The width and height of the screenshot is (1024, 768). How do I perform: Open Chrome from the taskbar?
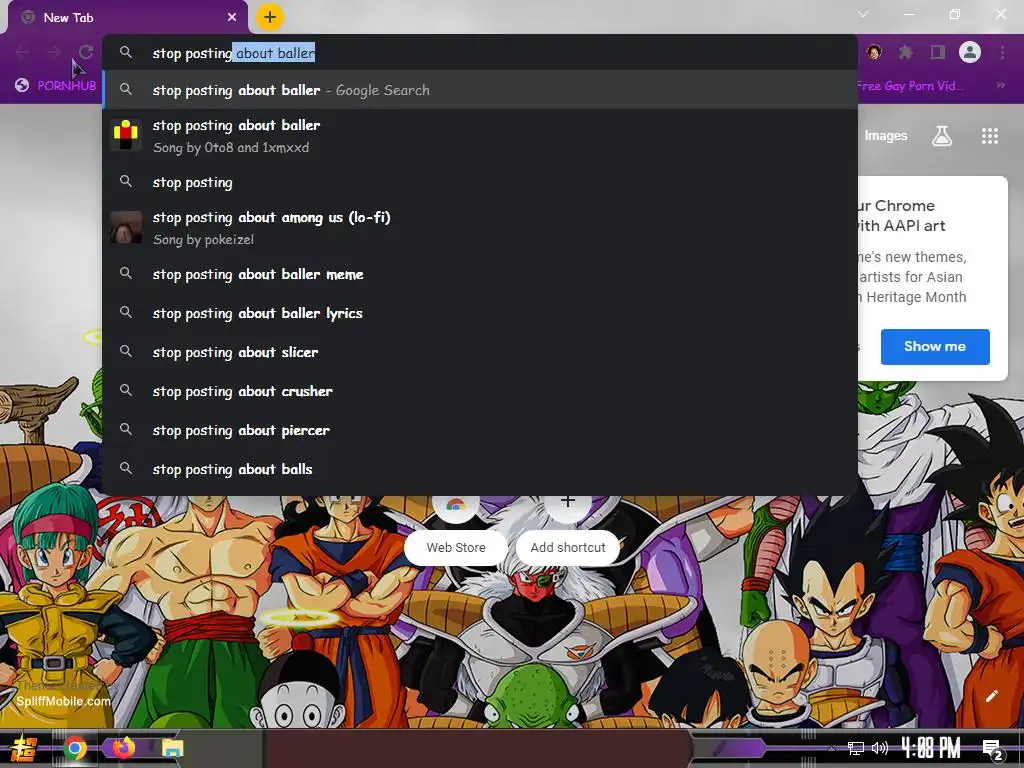75,748
